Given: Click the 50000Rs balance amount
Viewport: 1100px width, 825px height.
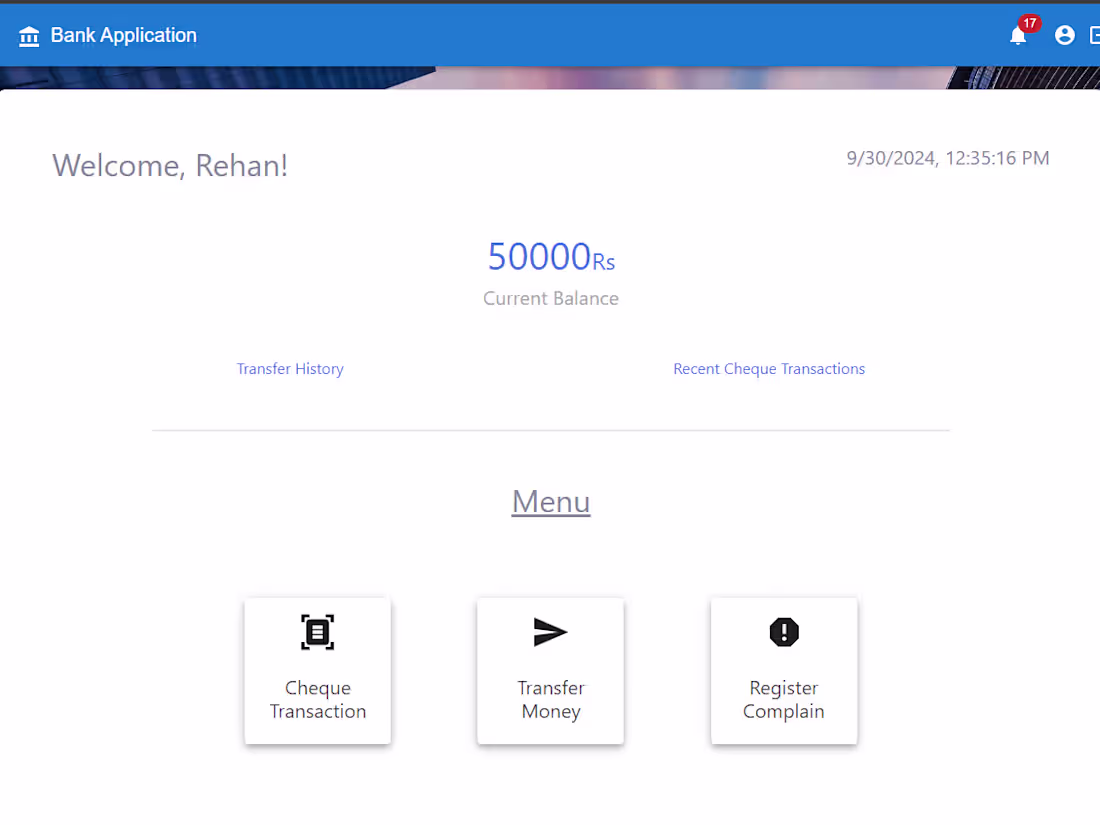Looking at the screenshot, I should (550, 256).
